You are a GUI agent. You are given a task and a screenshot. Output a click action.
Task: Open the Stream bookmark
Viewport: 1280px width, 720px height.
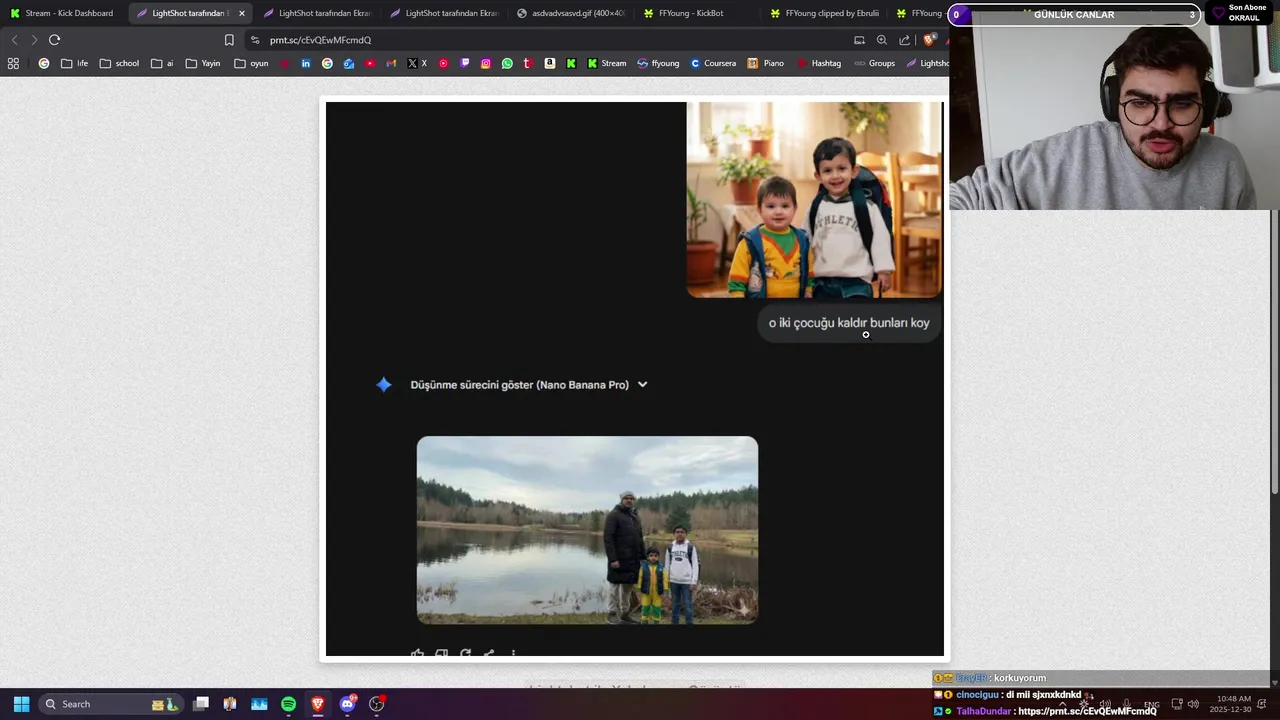(607, 63)
